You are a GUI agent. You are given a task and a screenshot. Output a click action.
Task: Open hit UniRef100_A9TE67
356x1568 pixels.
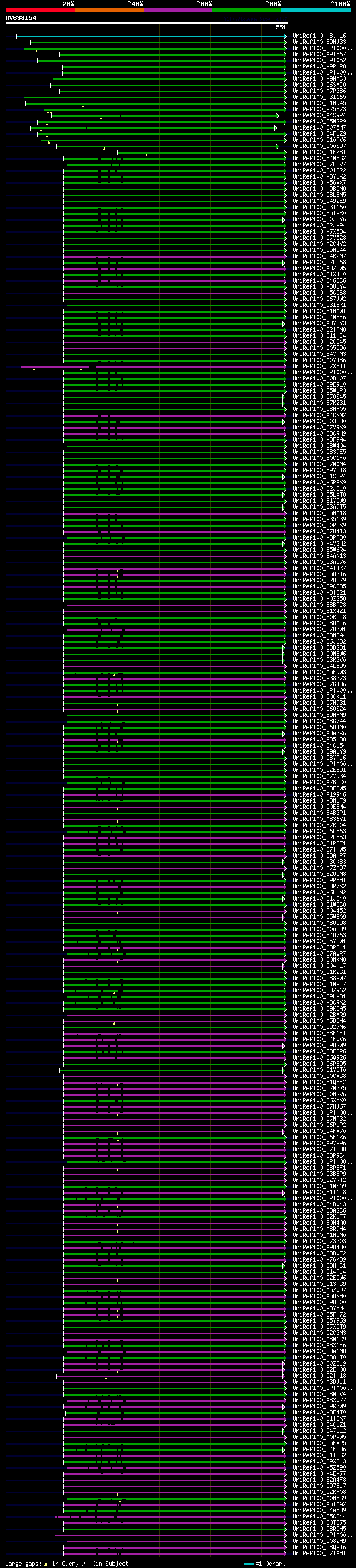[319, 54]
